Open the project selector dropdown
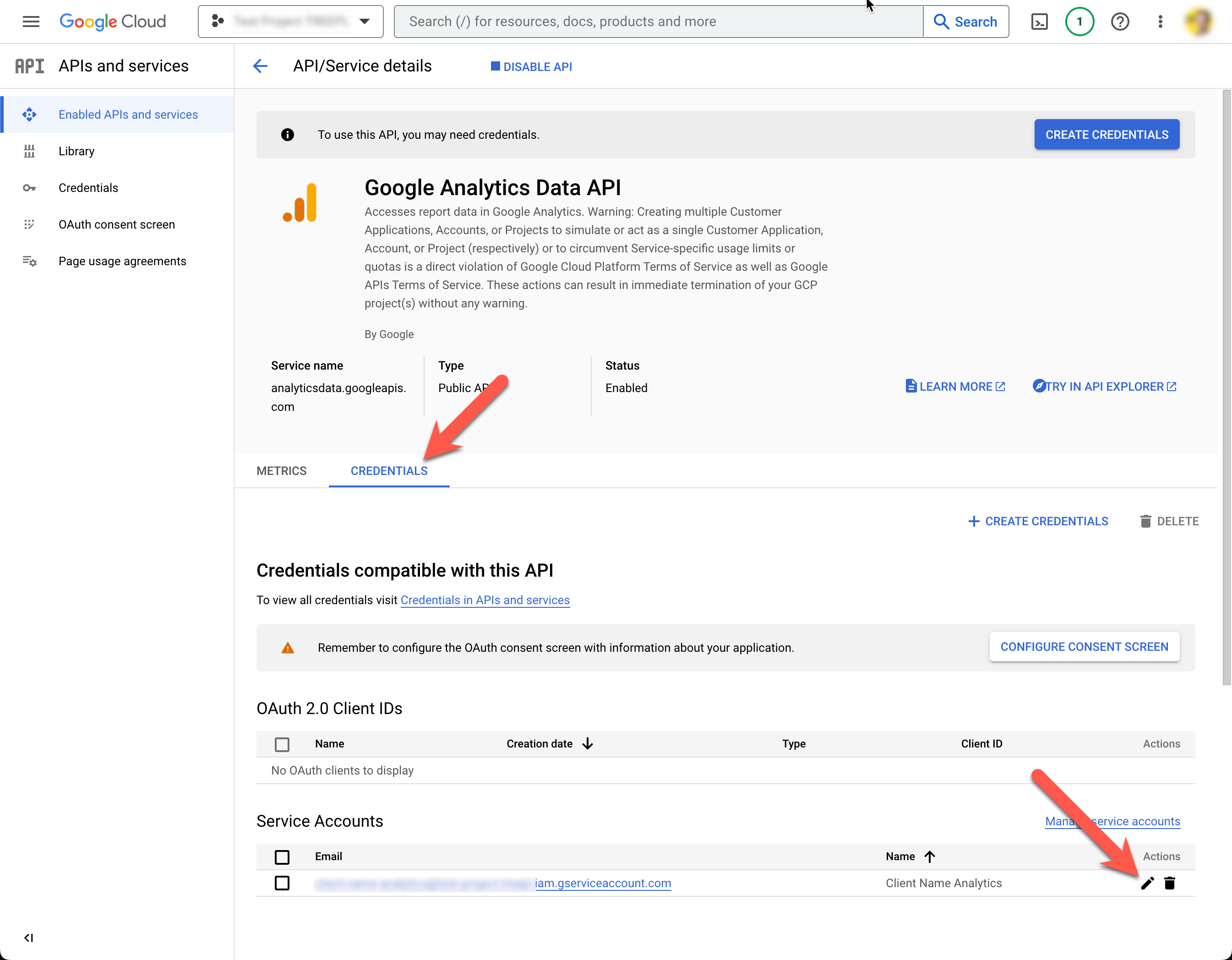Screen dimensions: 1232x960 click(290, 22)
